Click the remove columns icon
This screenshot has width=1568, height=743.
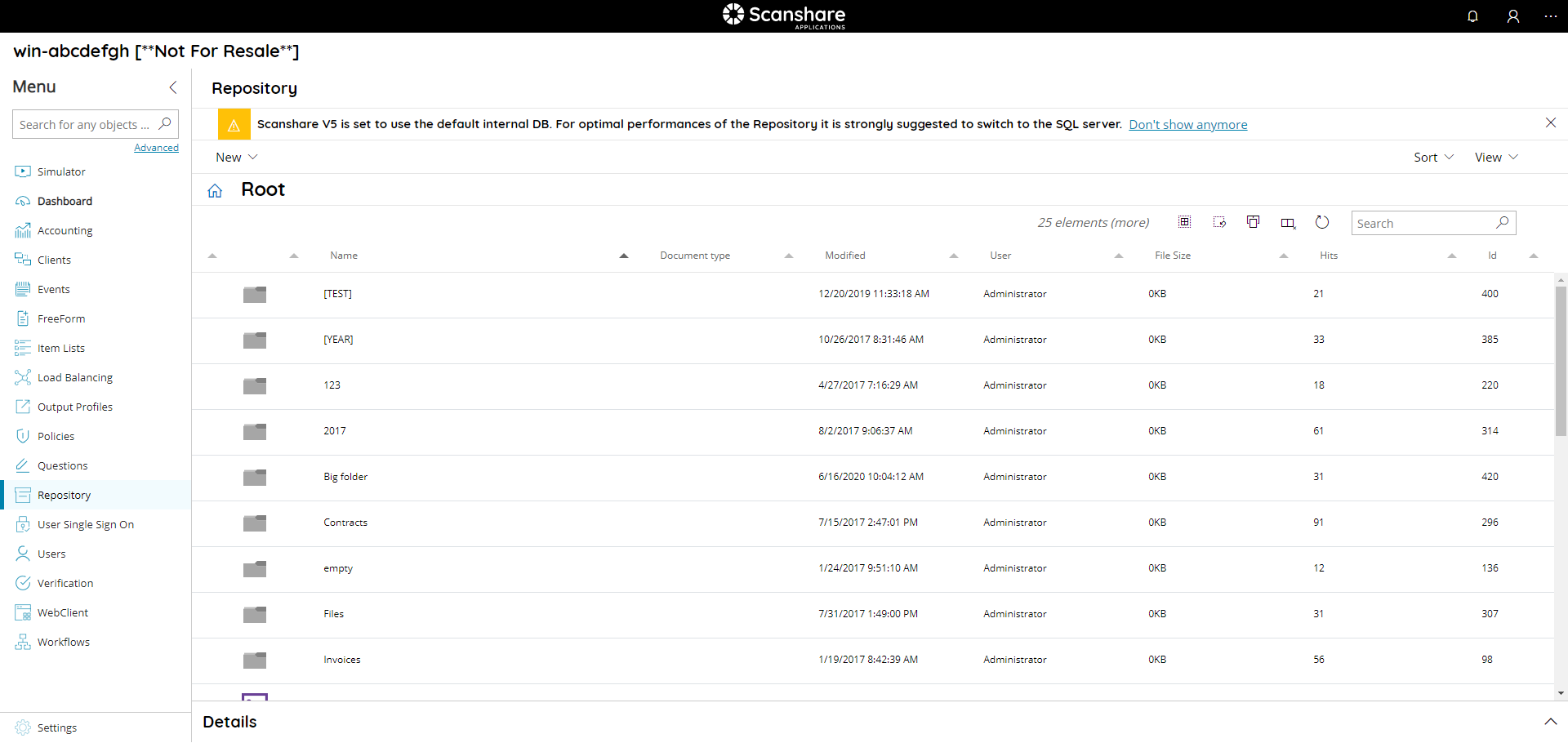click(x=1288, y=222)
